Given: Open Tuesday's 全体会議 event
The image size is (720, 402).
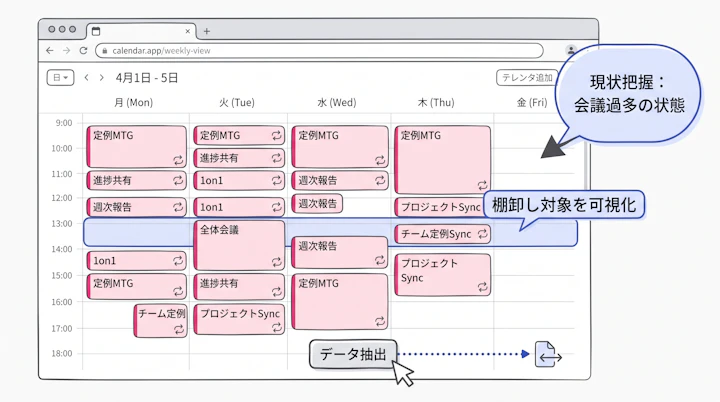Looking at the screenshot, I should (239, 245).
